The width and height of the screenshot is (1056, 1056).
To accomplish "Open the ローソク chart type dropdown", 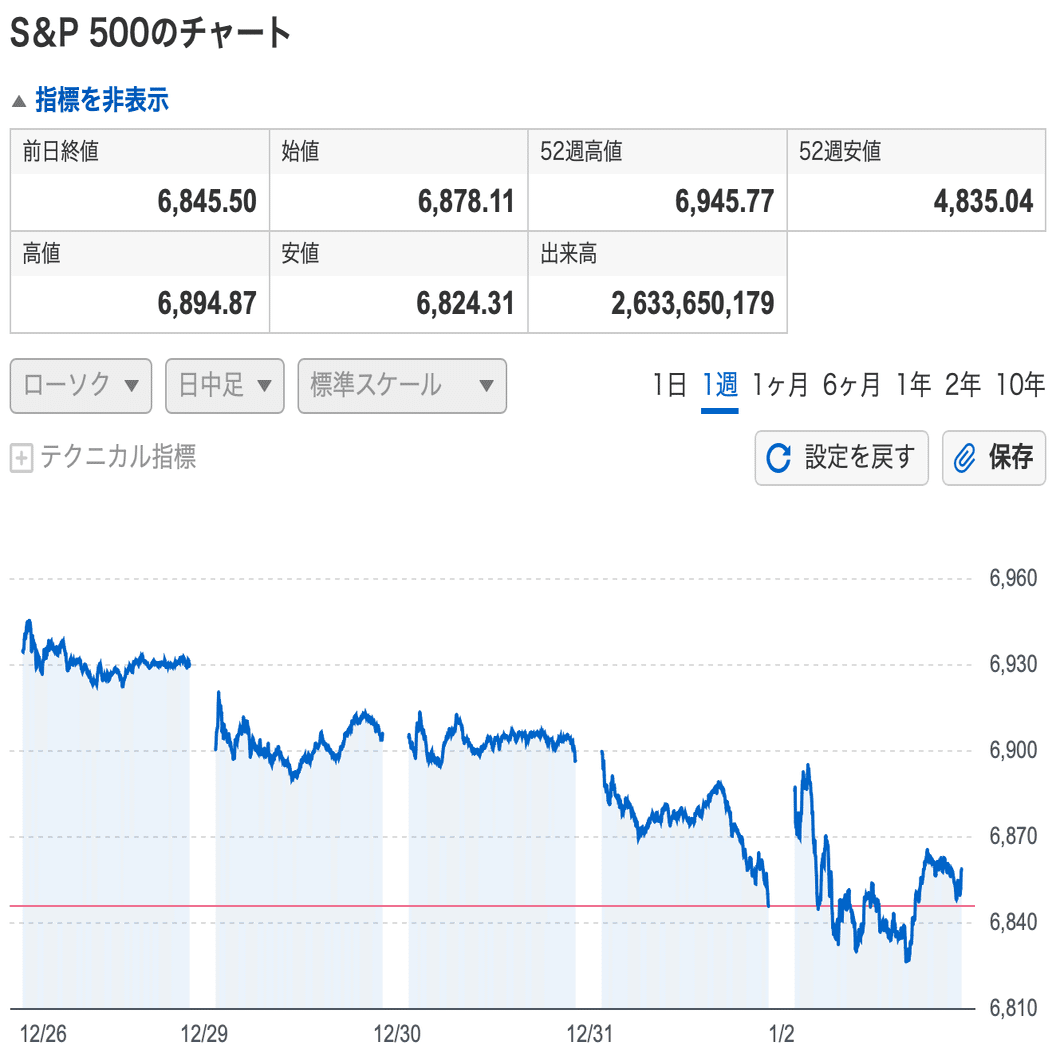I will pyautogui.click(x=81, y=386).
